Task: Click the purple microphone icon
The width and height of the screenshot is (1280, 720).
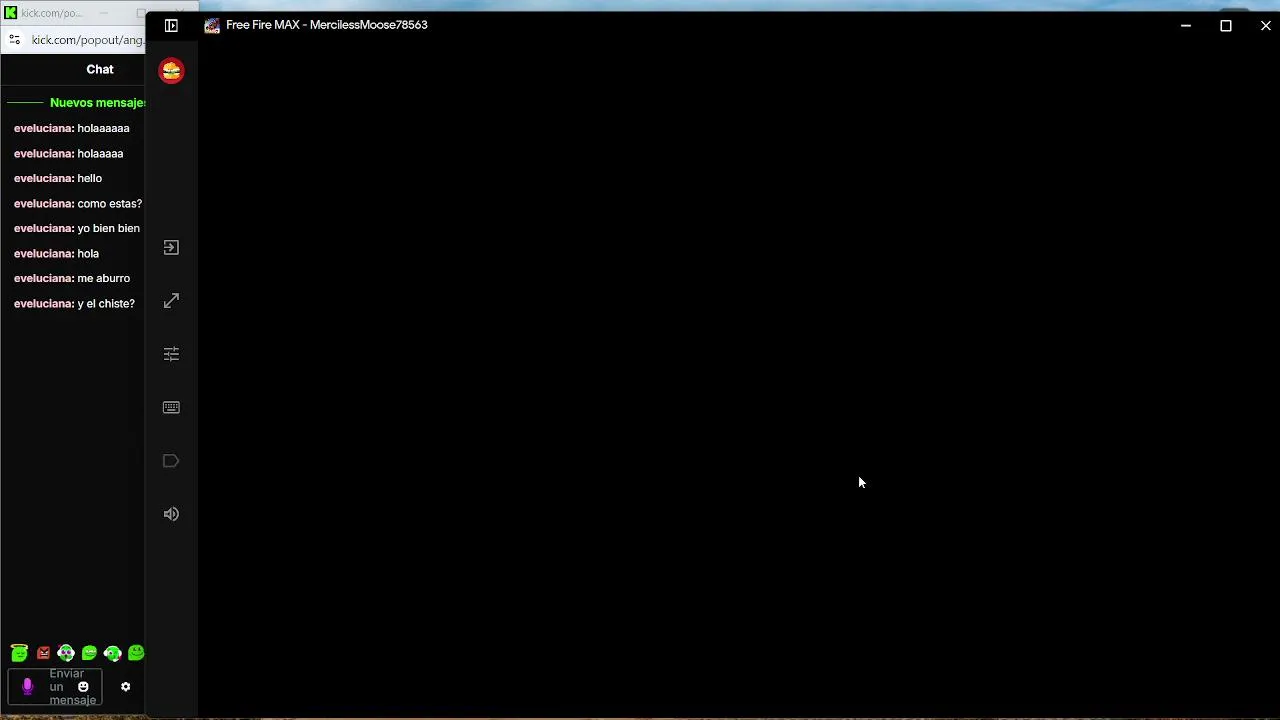Action: click(x=27, y=686)
